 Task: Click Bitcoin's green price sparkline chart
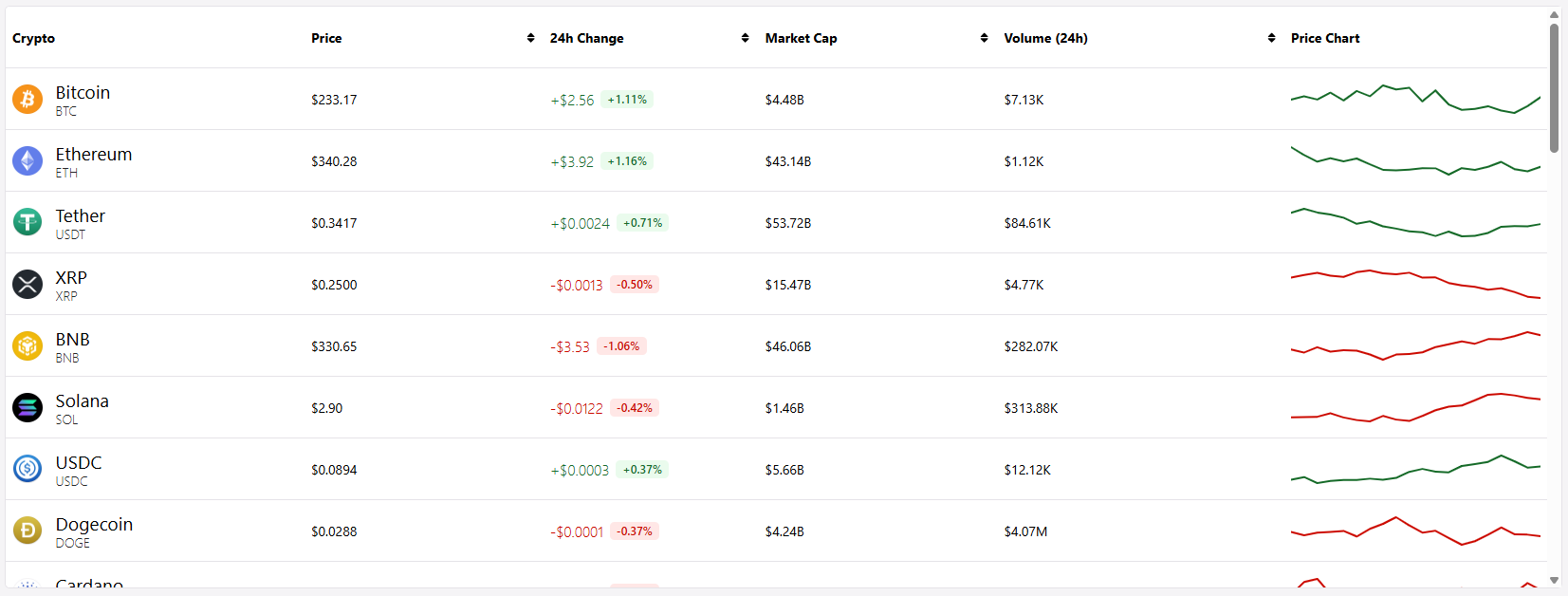(1415, 99)
